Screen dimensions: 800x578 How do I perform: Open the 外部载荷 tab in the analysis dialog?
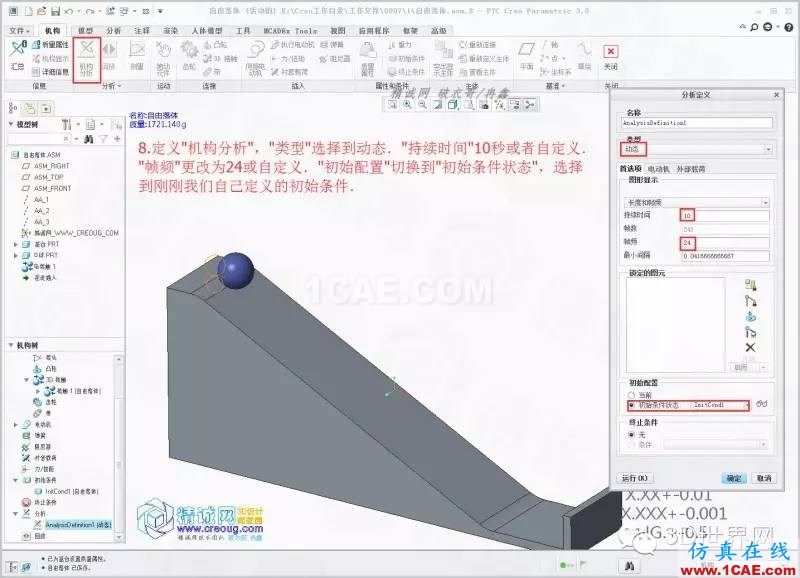coord(691,169)
